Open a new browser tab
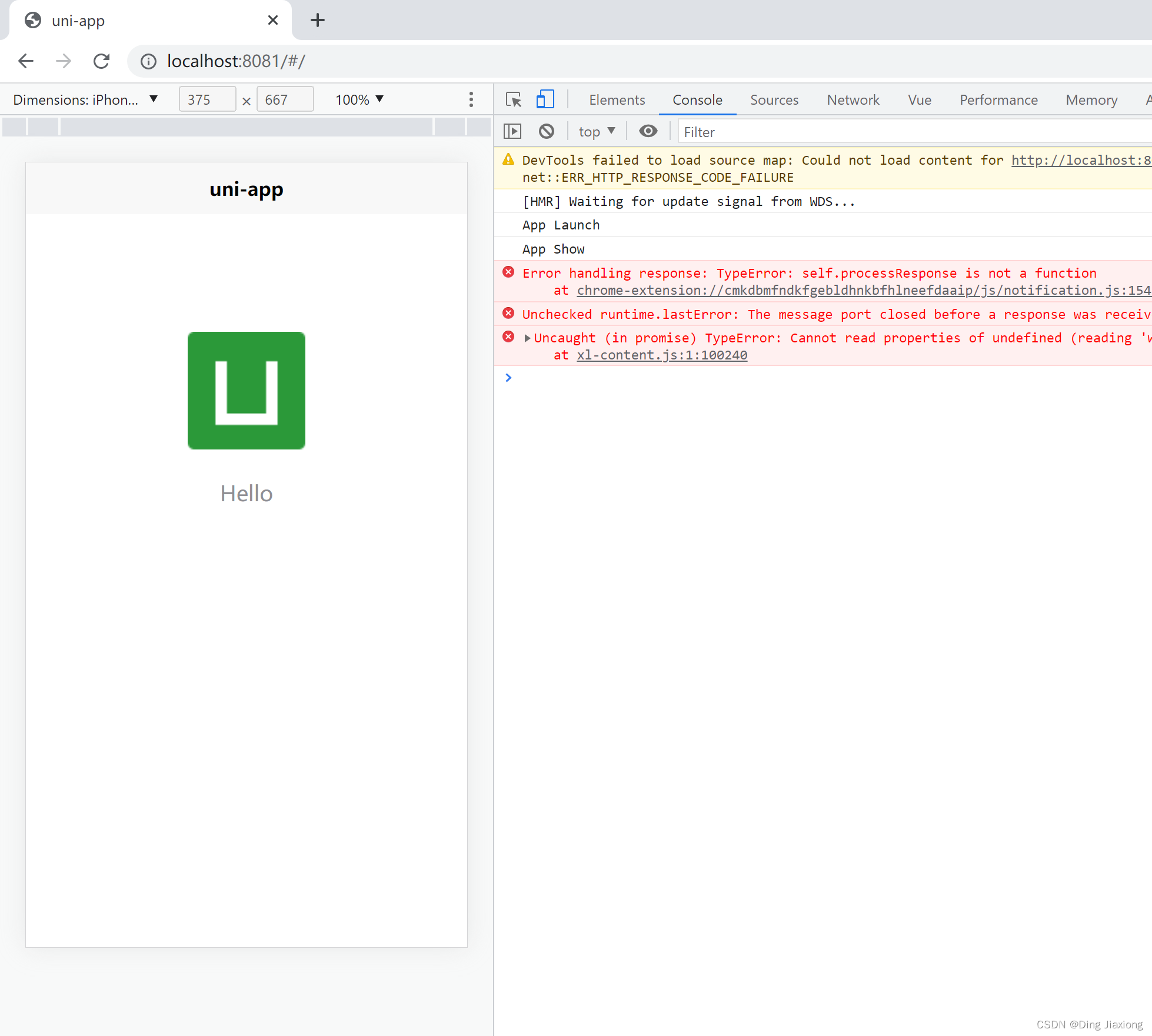This screenshot has width=1152, height=1036. (318, 21)
